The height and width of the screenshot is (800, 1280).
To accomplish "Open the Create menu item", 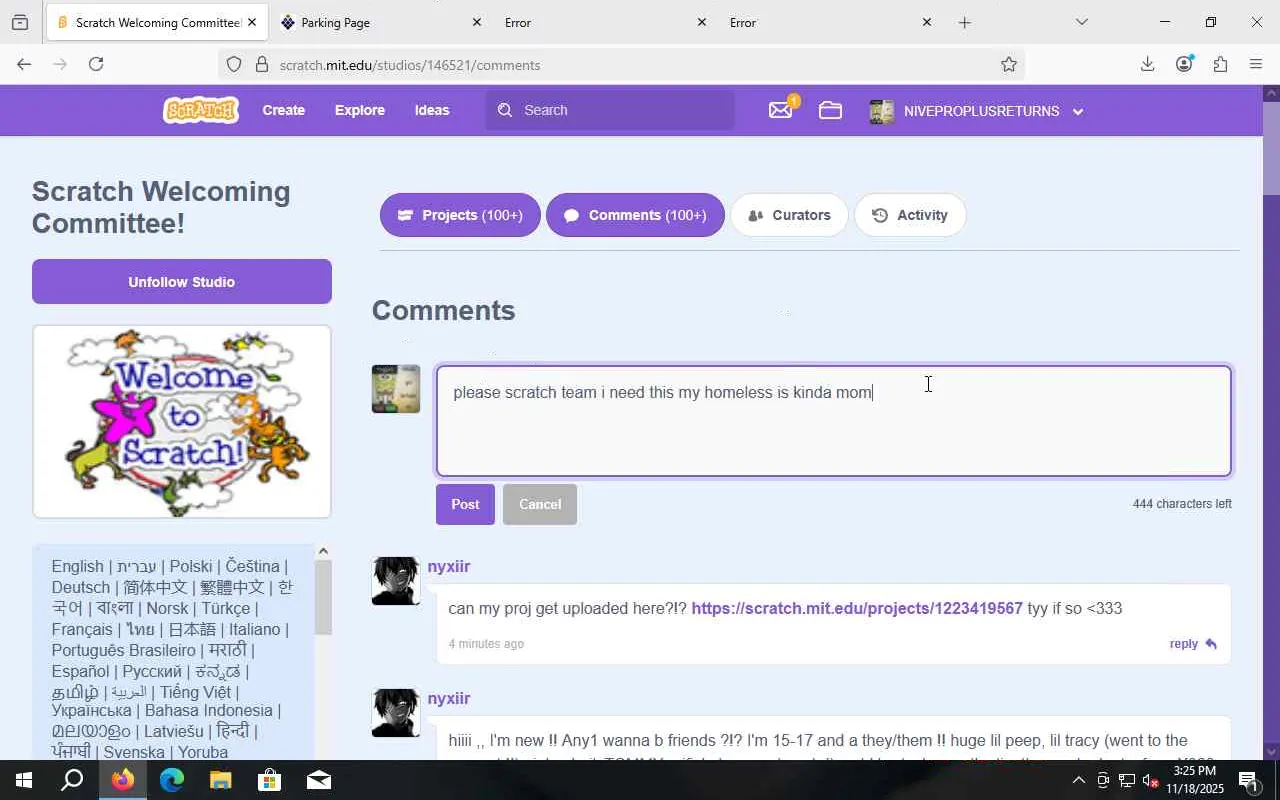I will tap(284, 110).
